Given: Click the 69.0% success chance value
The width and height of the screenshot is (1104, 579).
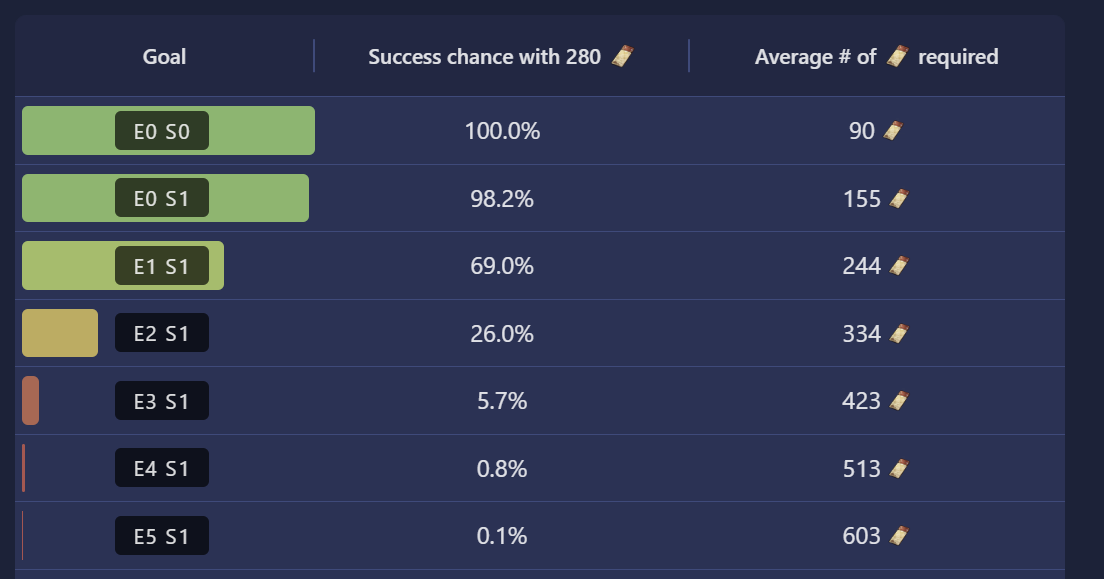Looking at the screenshot, I should [502, 266].
